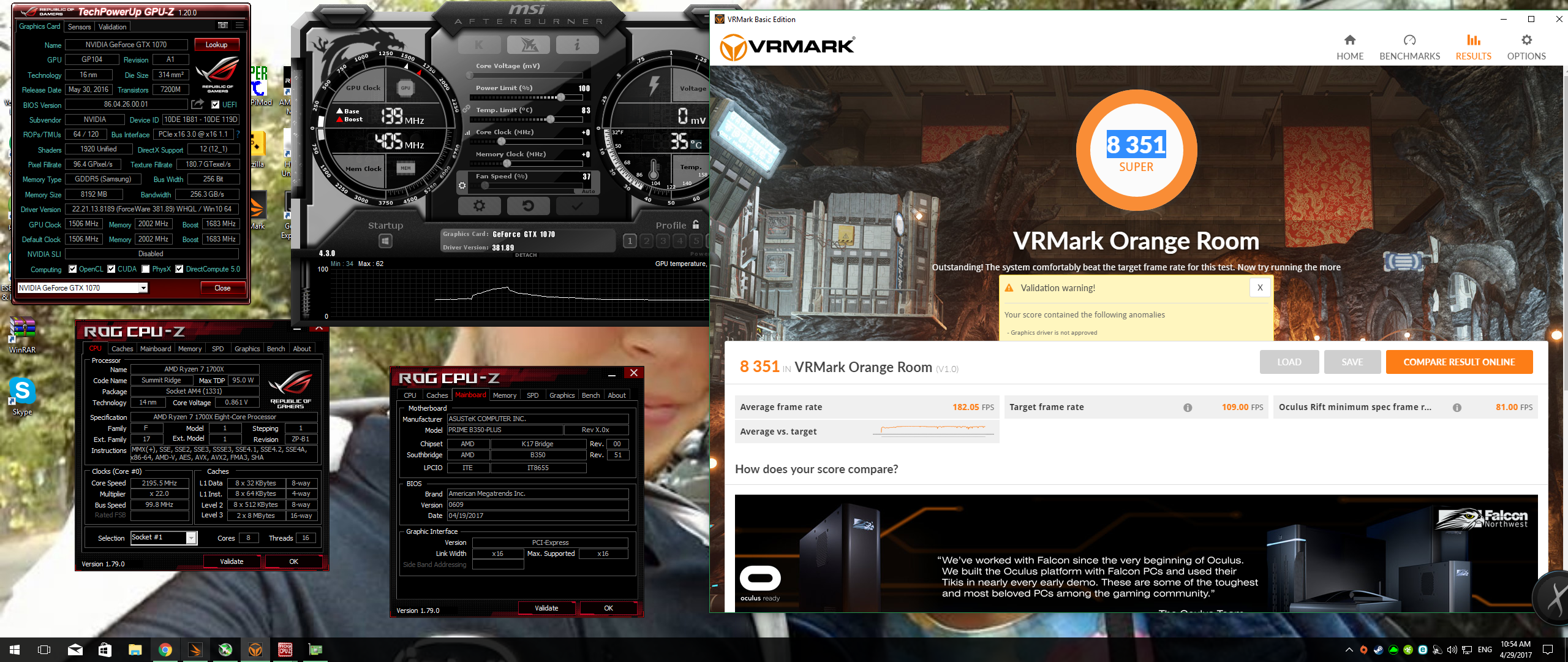The image size is (1568, 662).
Task: Toggle the CUDA checkbox
Action: click(x=111, y=269)
